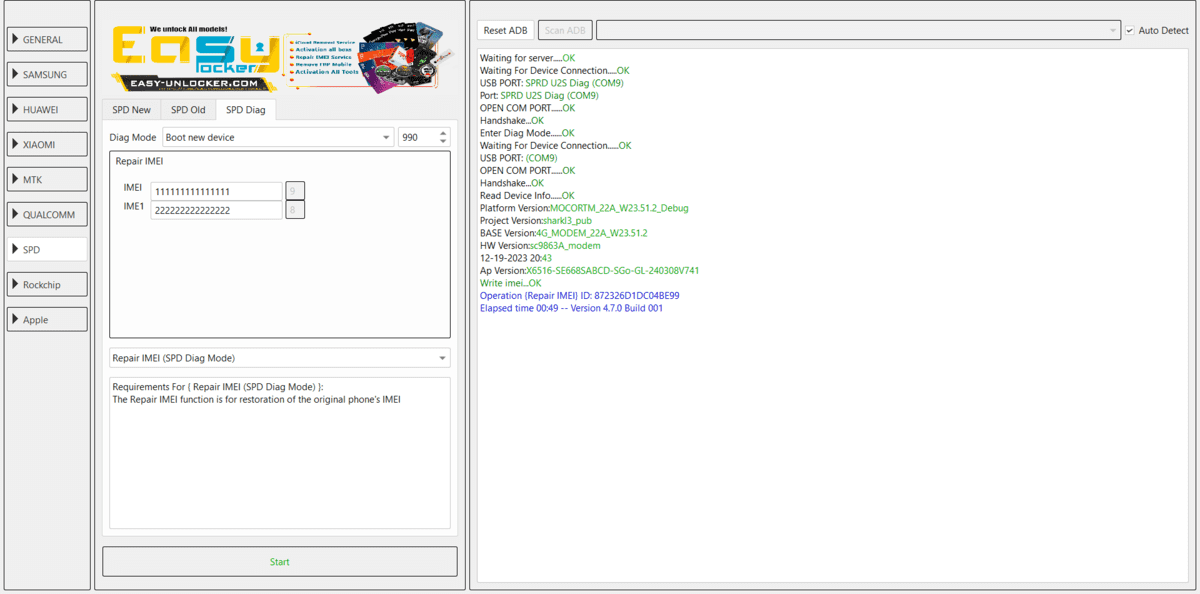This screenshot has width=1200, height=594.
Task: Select the SPD sidebar category
Action: pyautogui.click(x=47, y=250)
